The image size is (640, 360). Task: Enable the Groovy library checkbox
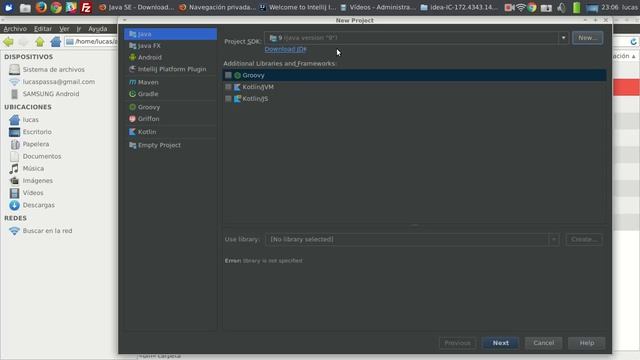point(228,75)
